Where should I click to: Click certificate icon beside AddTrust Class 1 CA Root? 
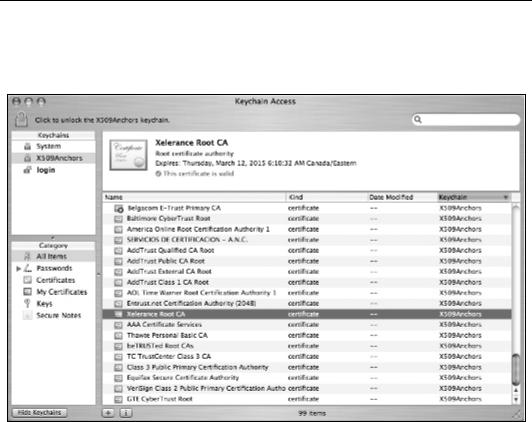click(118, 283)
